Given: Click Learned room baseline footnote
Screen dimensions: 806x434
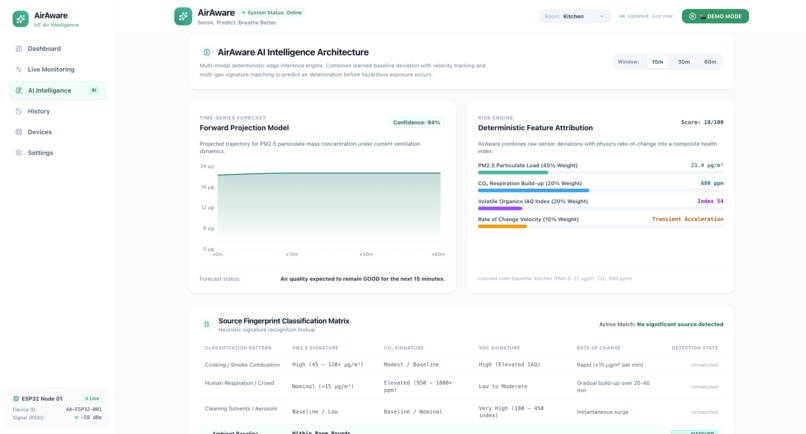Looking at the screenshot, I should click(555, 279).
